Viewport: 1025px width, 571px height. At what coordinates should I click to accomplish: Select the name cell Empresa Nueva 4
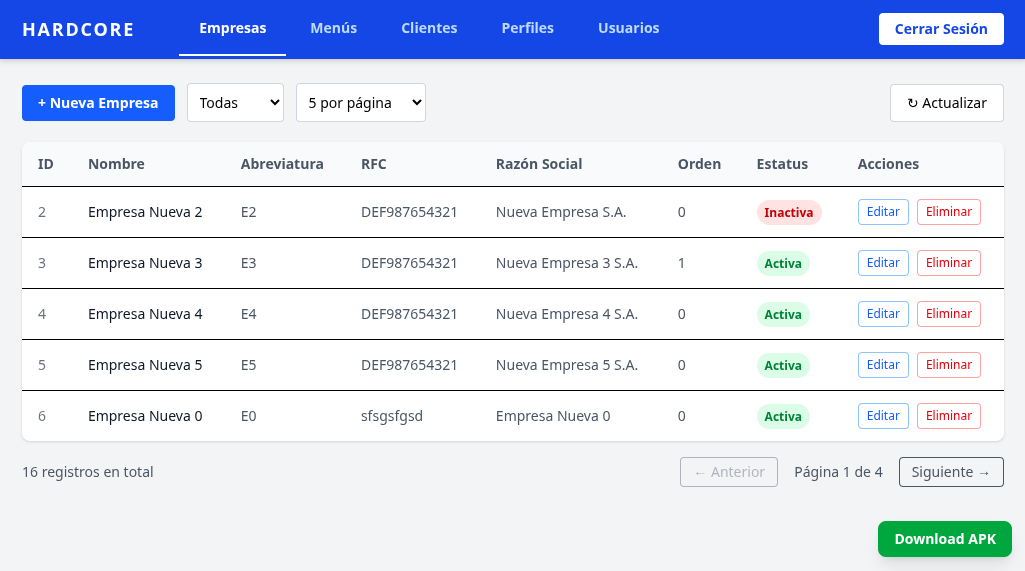click(145, 314)
